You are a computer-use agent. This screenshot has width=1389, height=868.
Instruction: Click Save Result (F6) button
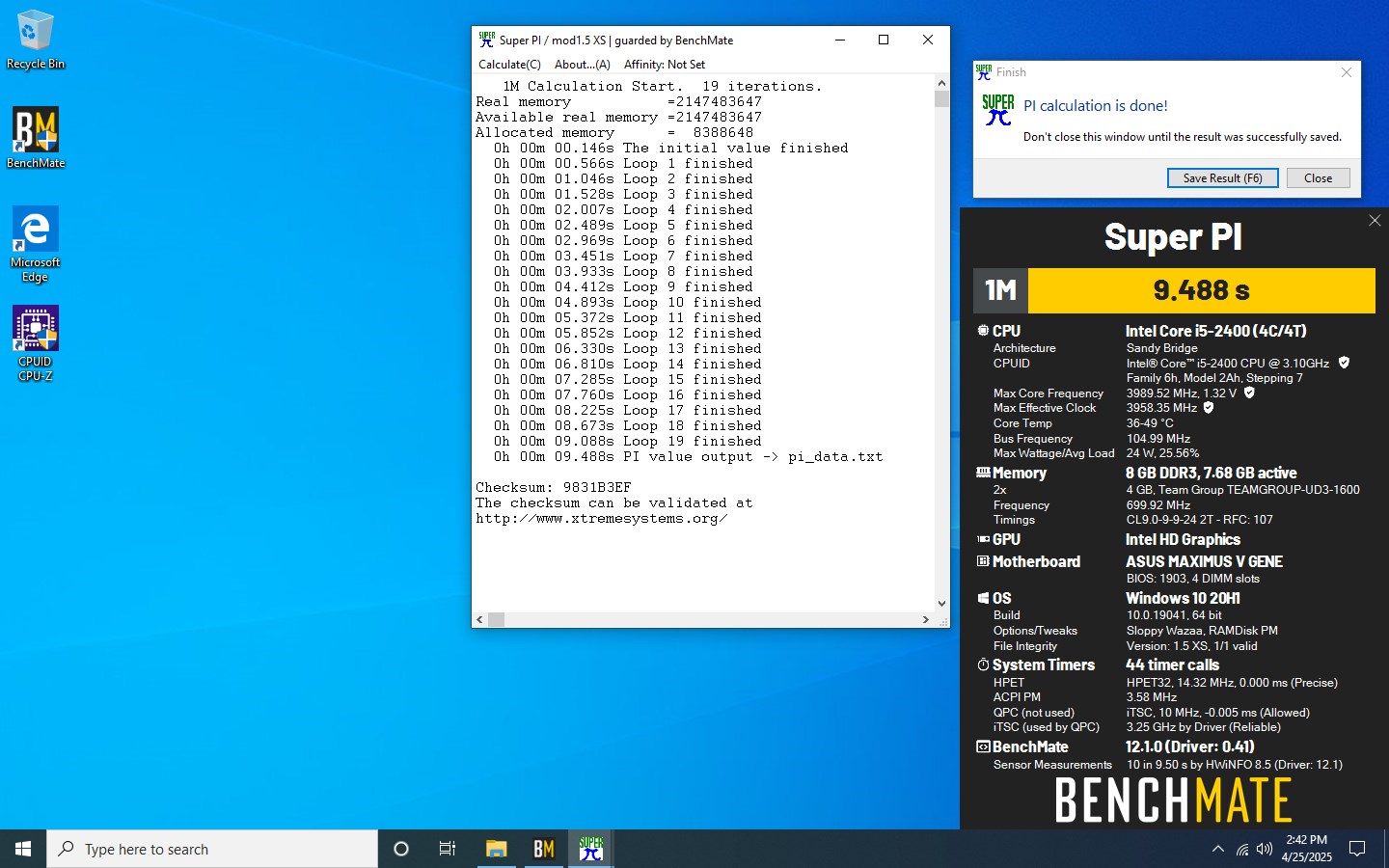tap(1222, 177)
